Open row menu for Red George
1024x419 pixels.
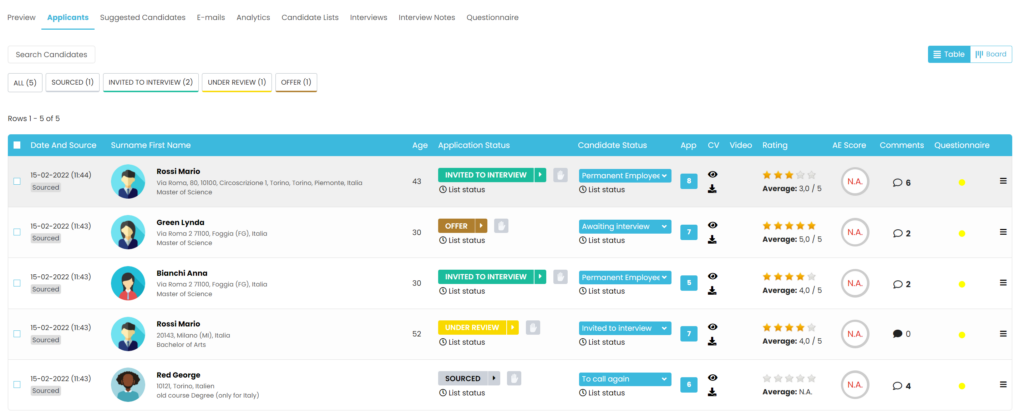[1003, 384]
